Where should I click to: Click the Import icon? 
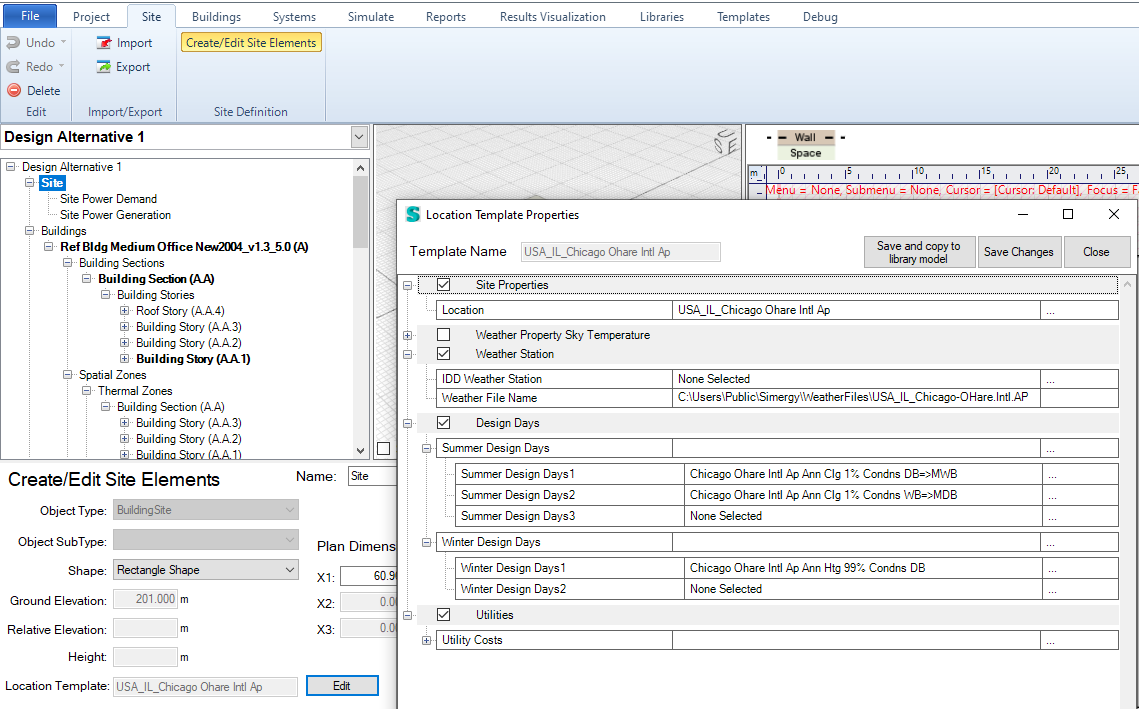pos(105,43)
